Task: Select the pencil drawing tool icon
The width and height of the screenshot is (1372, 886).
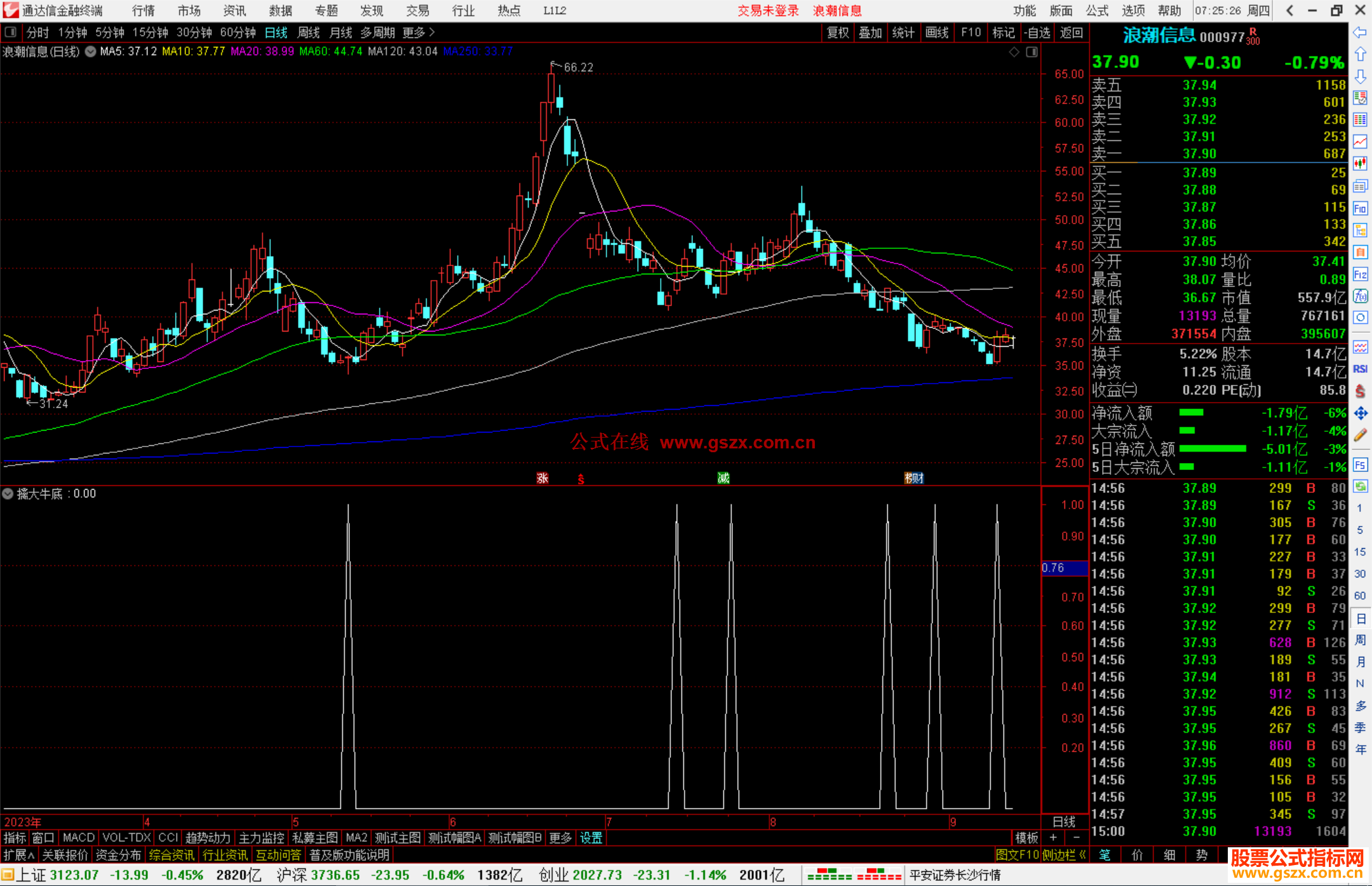Action: (x=1360, y=435)
